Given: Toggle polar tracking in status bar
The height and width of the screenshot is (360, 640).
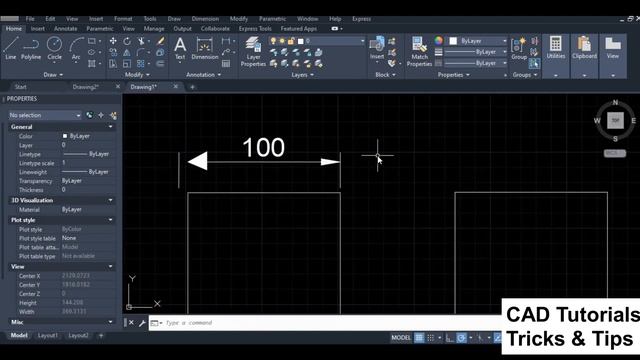Looking at the screenshot, I should click(461, 338).
